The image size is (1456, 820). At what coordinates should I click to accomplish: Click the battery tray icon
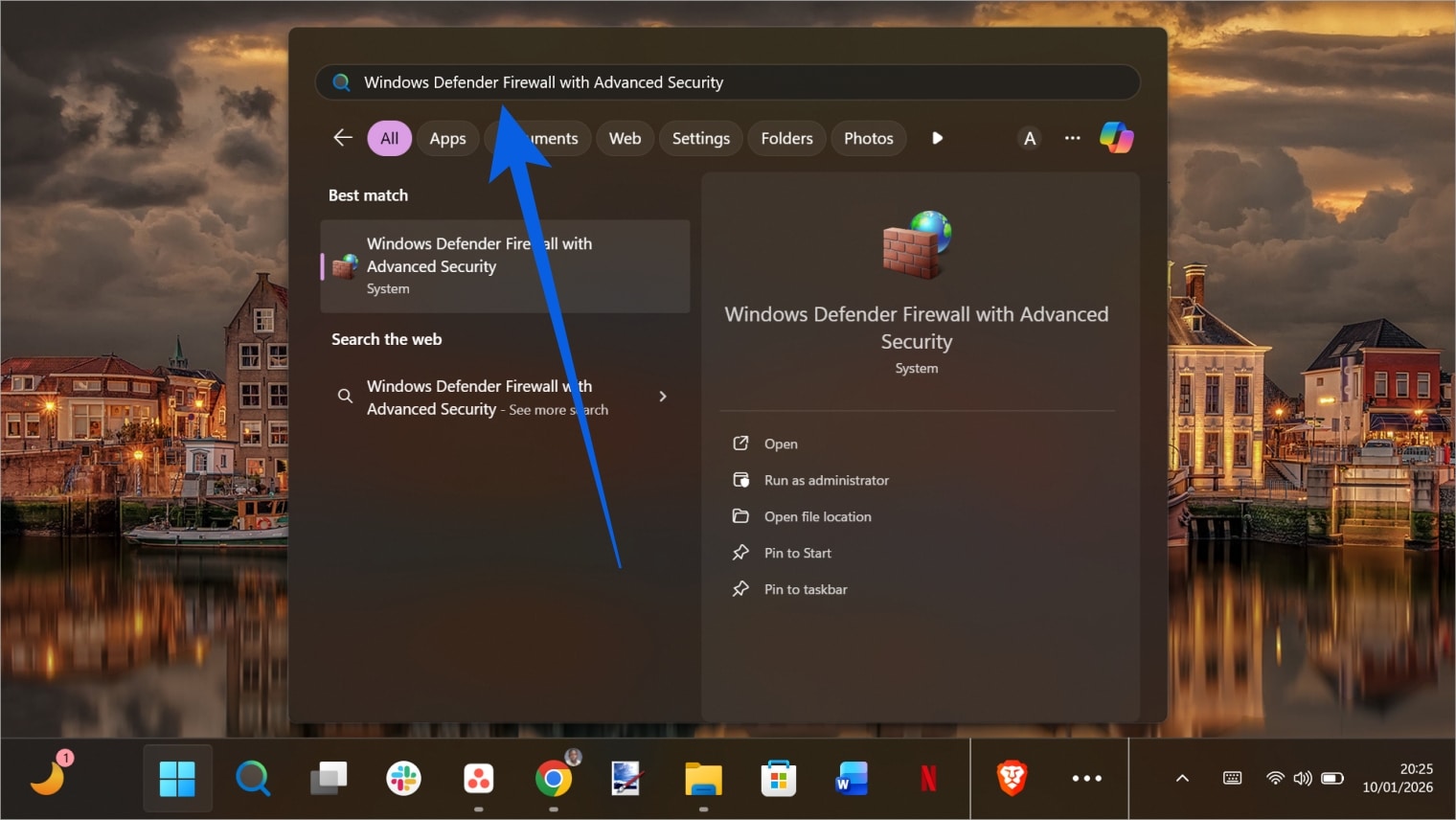tap(1332, 778)
